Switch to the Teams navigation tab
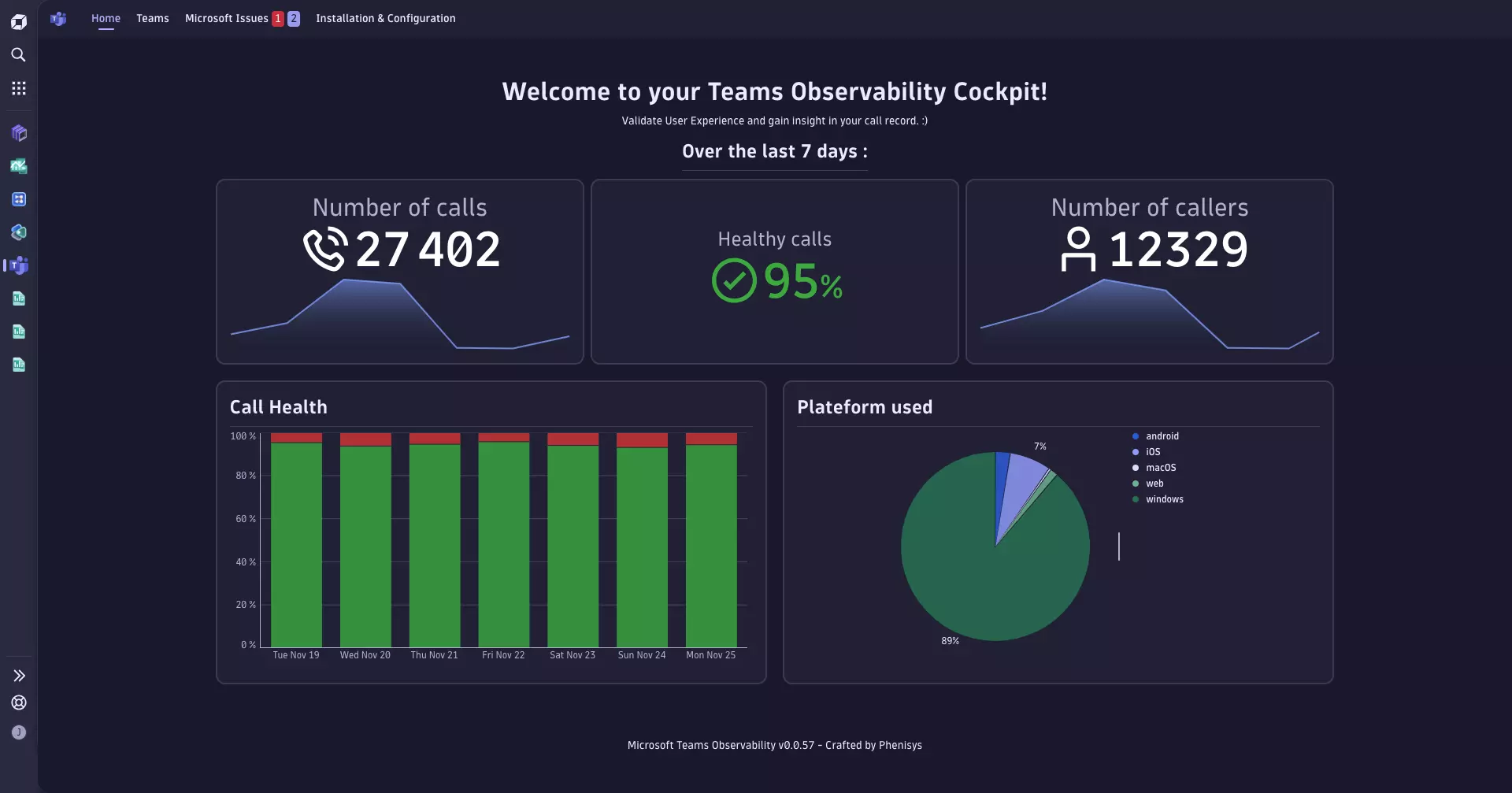This screenshot has height=793, width=1512. tap(152, 18)
